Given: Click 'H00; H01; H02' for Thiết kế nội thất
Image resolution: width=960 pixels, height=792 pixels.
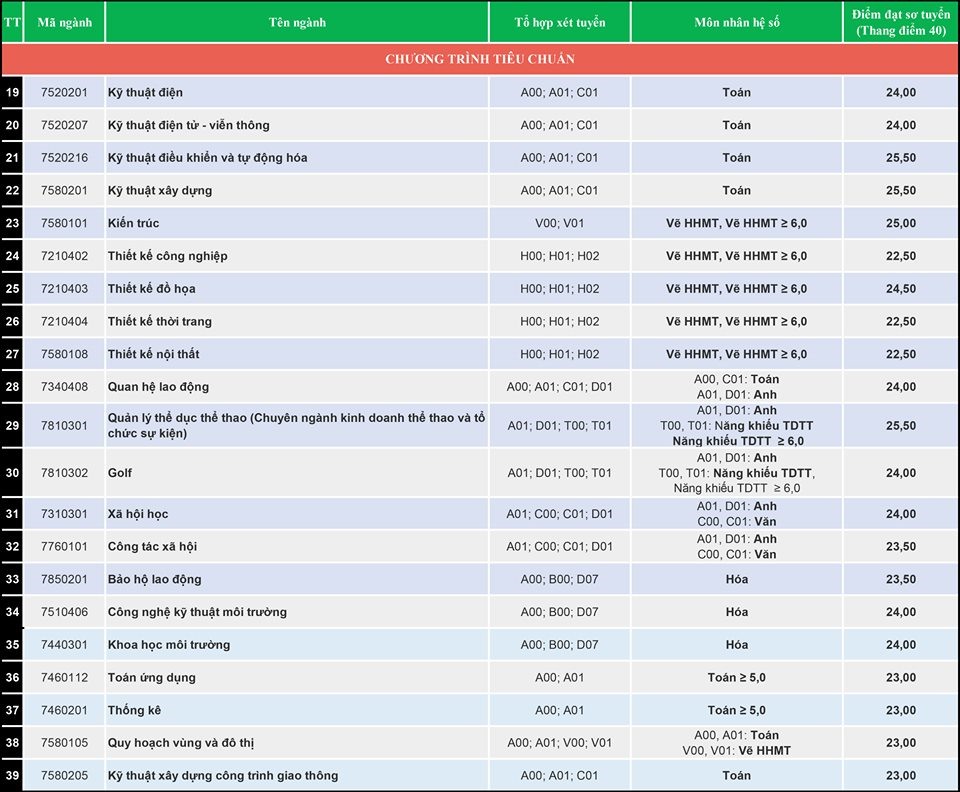Looking at the screenshot, I should click(x=560, y=354).
